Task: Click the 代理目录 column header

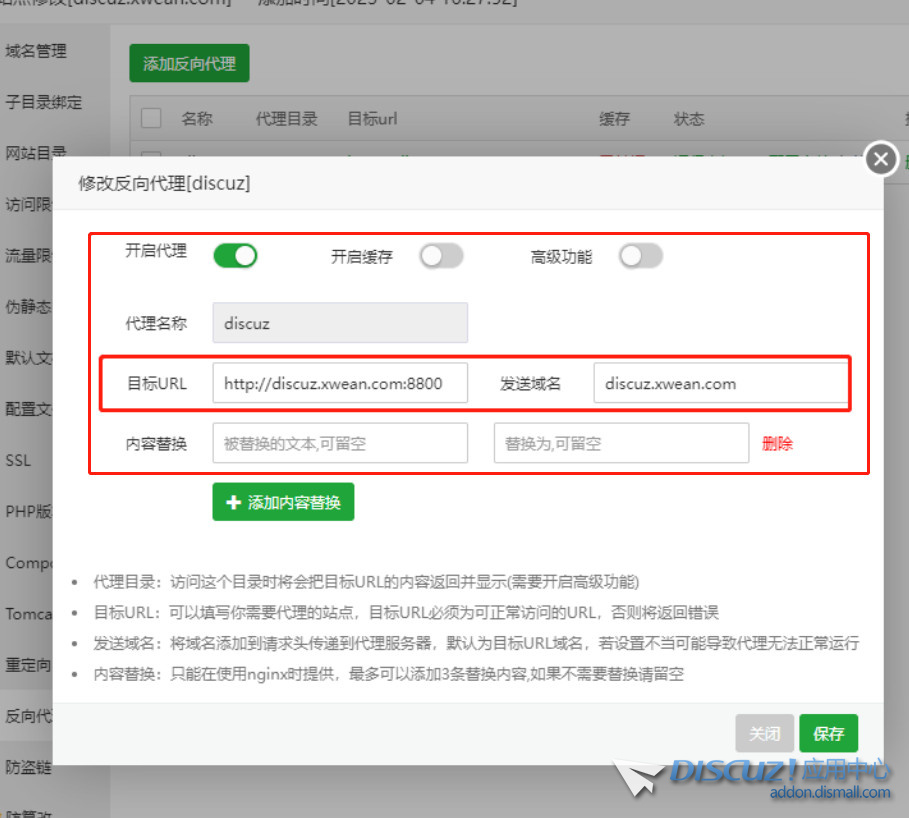Action: (x=286, y=119)
